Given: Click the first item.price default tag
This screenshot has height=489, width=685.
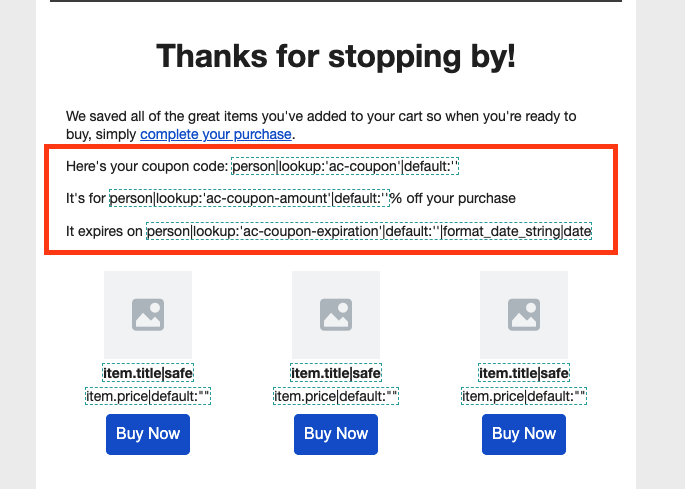Looking at the screenshot, I should (148, 396).
